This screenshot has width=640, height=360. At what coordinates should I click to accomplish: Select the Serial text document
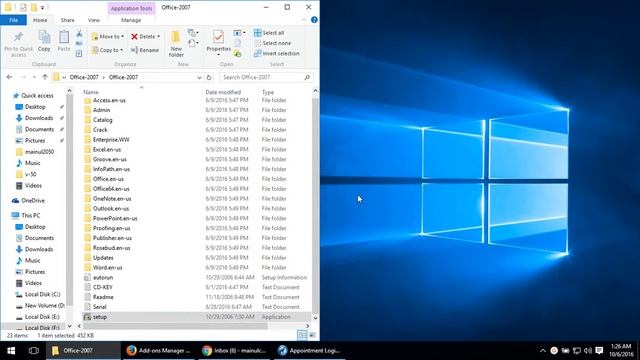[100, 307]
